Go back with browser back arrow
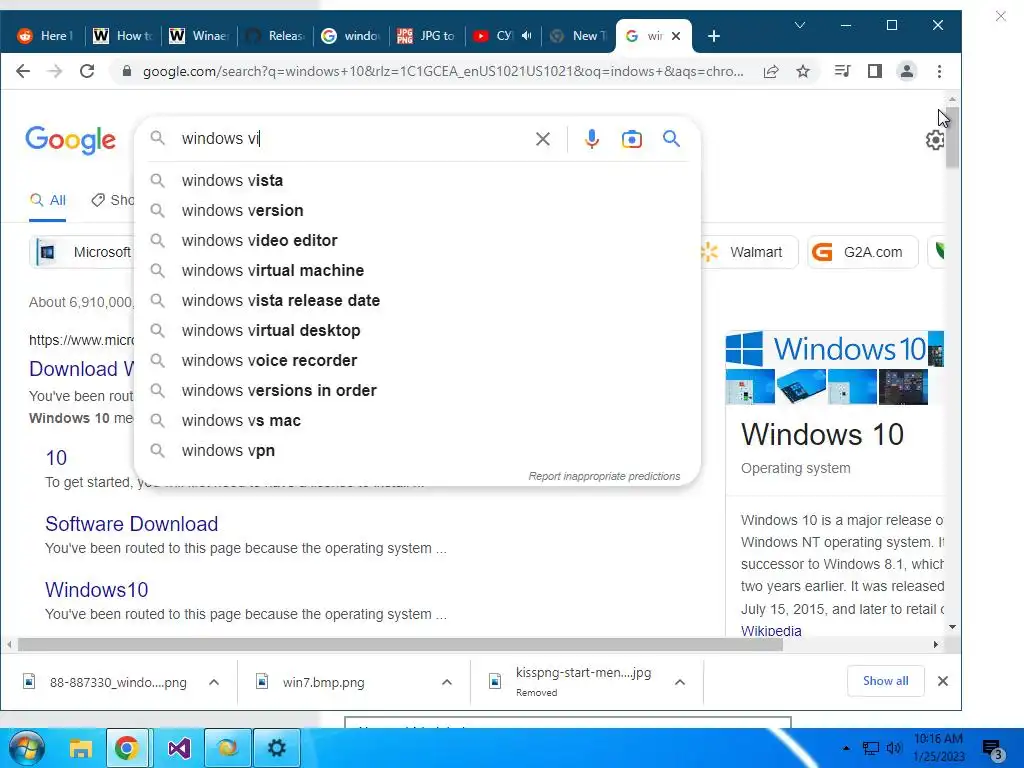Screen dimensions: 1024x768 tap(23, 71)
